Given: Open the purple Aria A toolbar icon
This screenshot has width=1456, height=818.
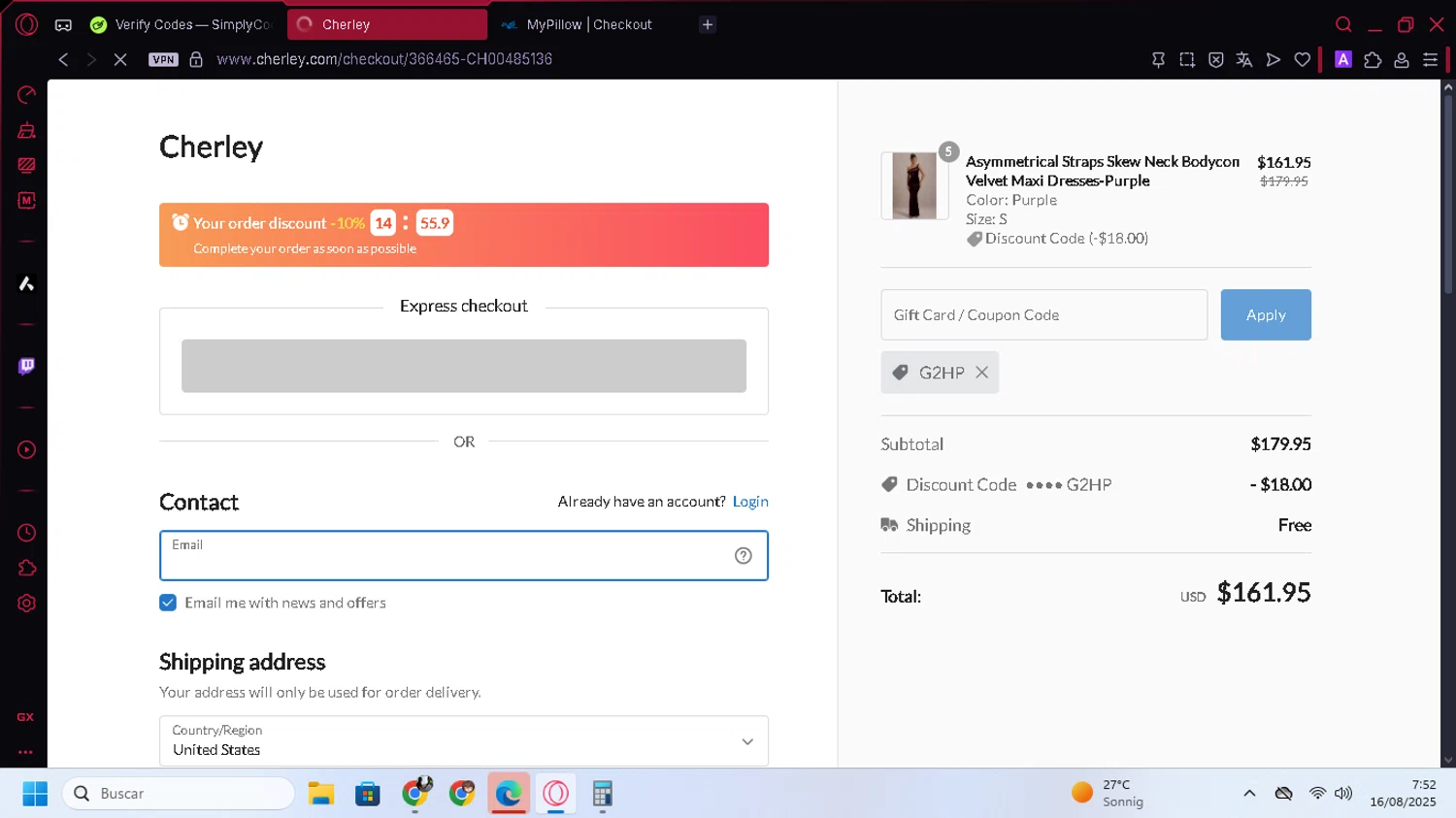Looking at the screenshot, I should pos(1343,59).
